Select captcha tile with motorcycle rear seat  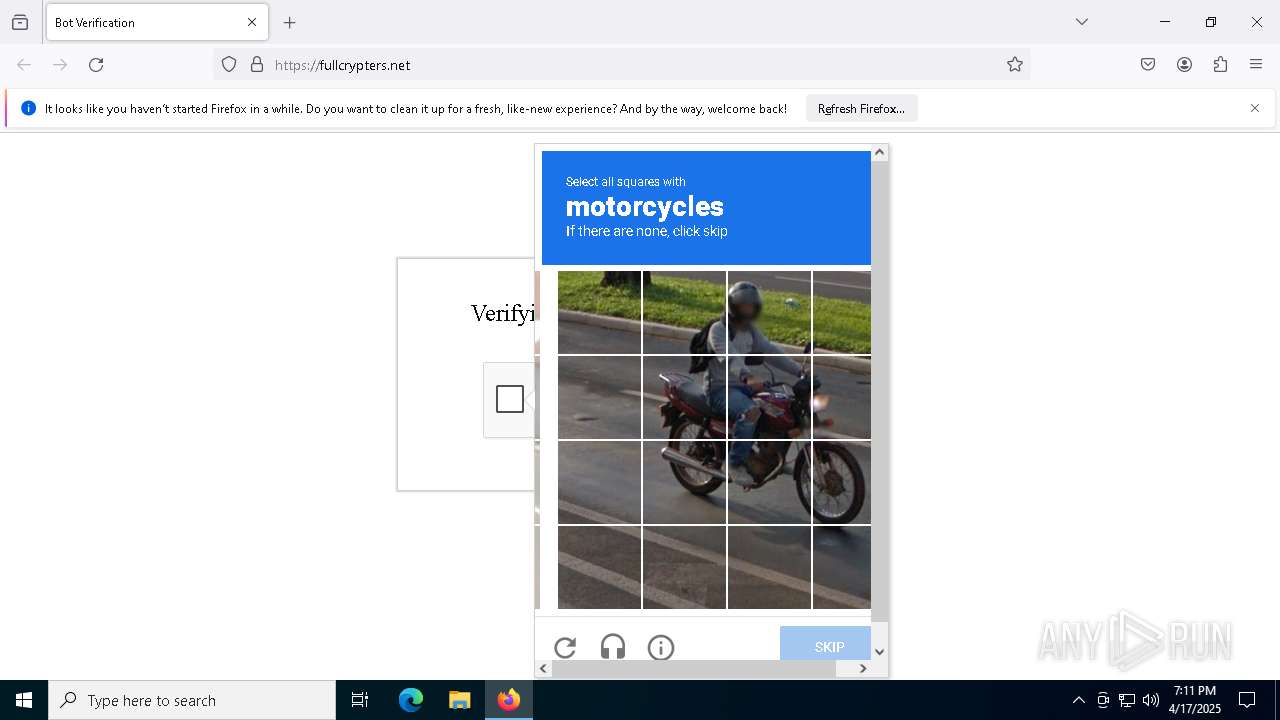tap(684, 397)
